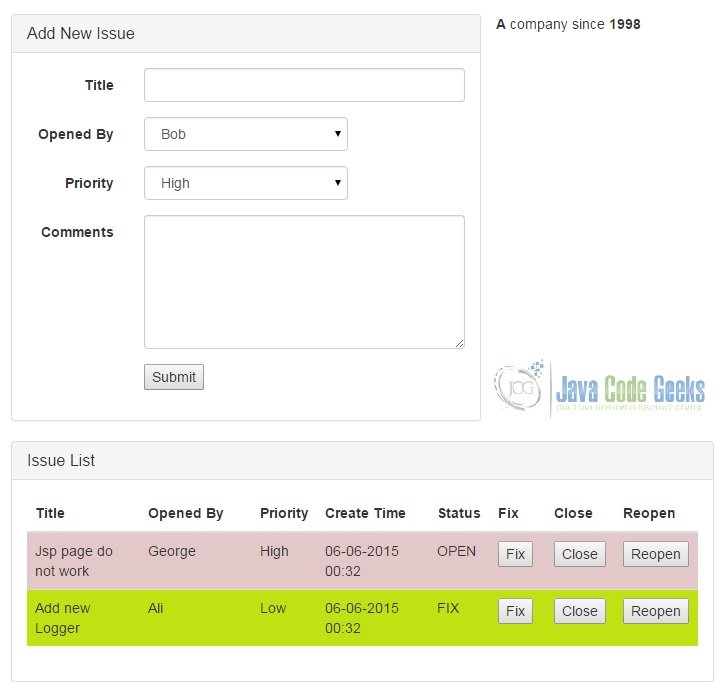The height and width of the screenshot is (682, 717).
Task: Click the 'A company since 1998' text
Action: point(568,24)
